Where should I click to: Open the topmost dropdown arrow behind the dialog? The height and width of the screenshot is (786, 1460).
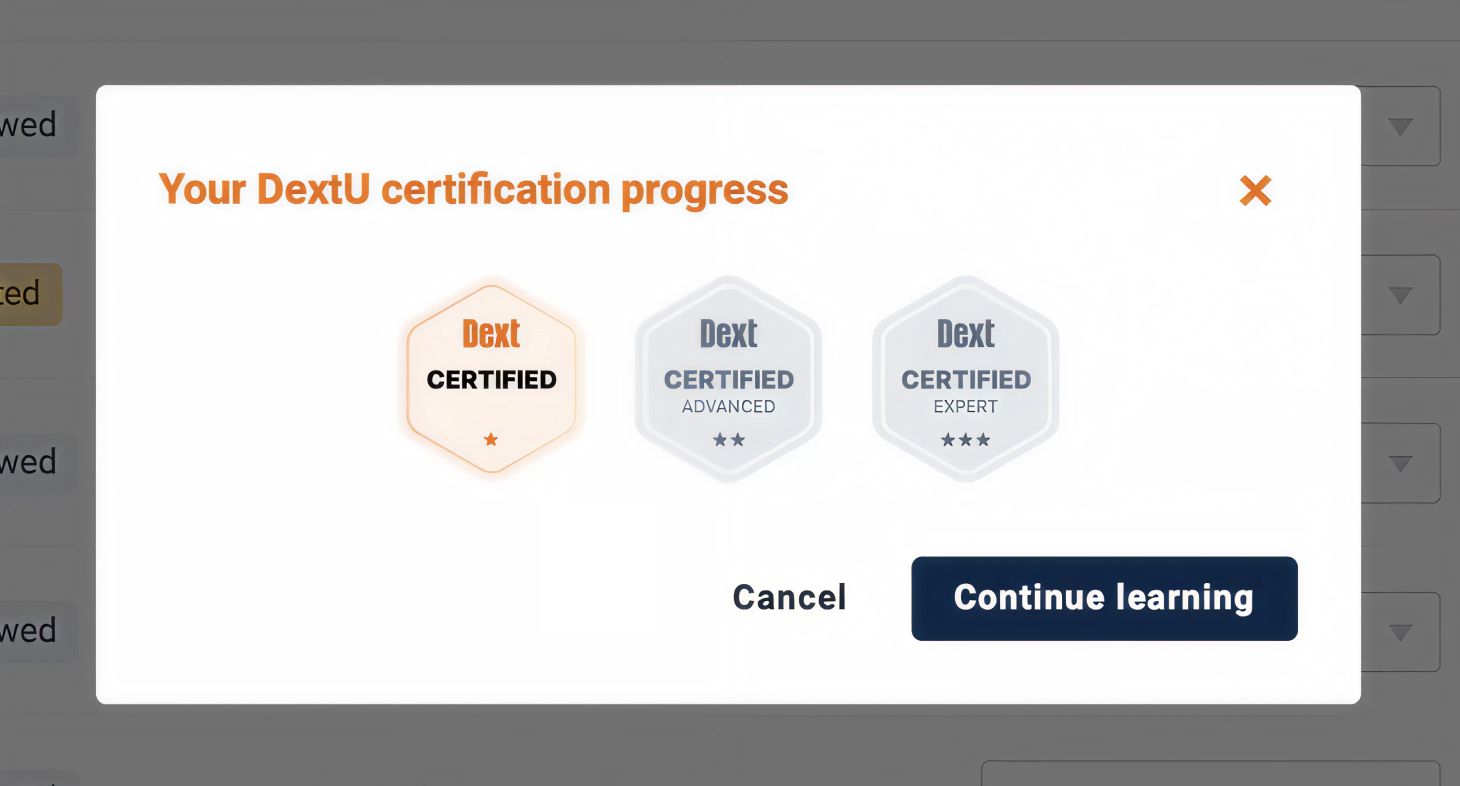pos(1401,126)
